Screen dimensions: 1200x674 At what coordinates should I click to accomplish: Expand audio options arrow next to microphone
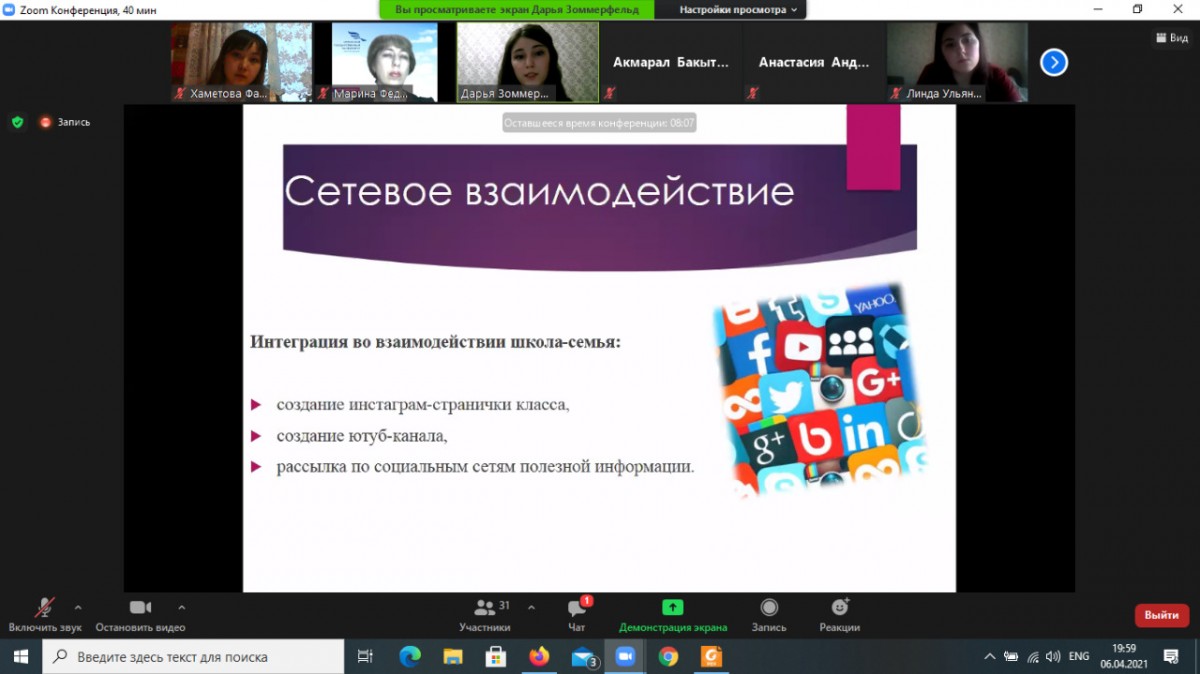click(x=78, y=607)
